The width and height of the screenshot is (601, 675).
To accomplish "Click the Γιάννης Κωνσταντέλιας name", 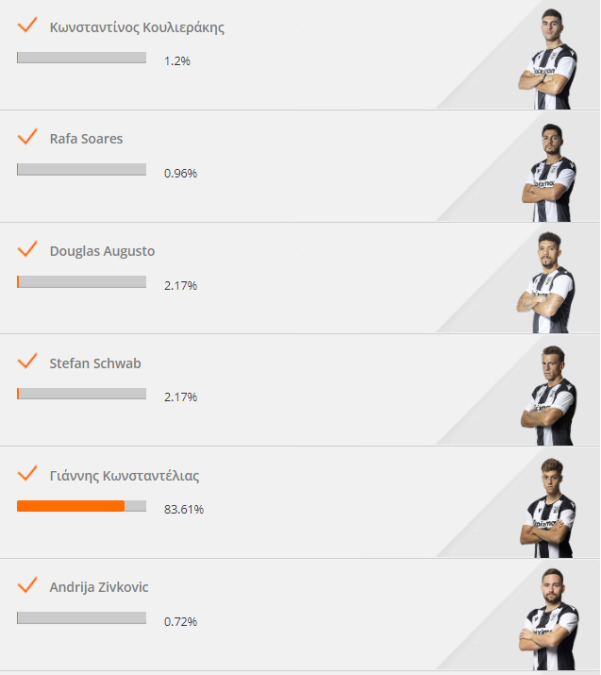I will coord(124,476).
